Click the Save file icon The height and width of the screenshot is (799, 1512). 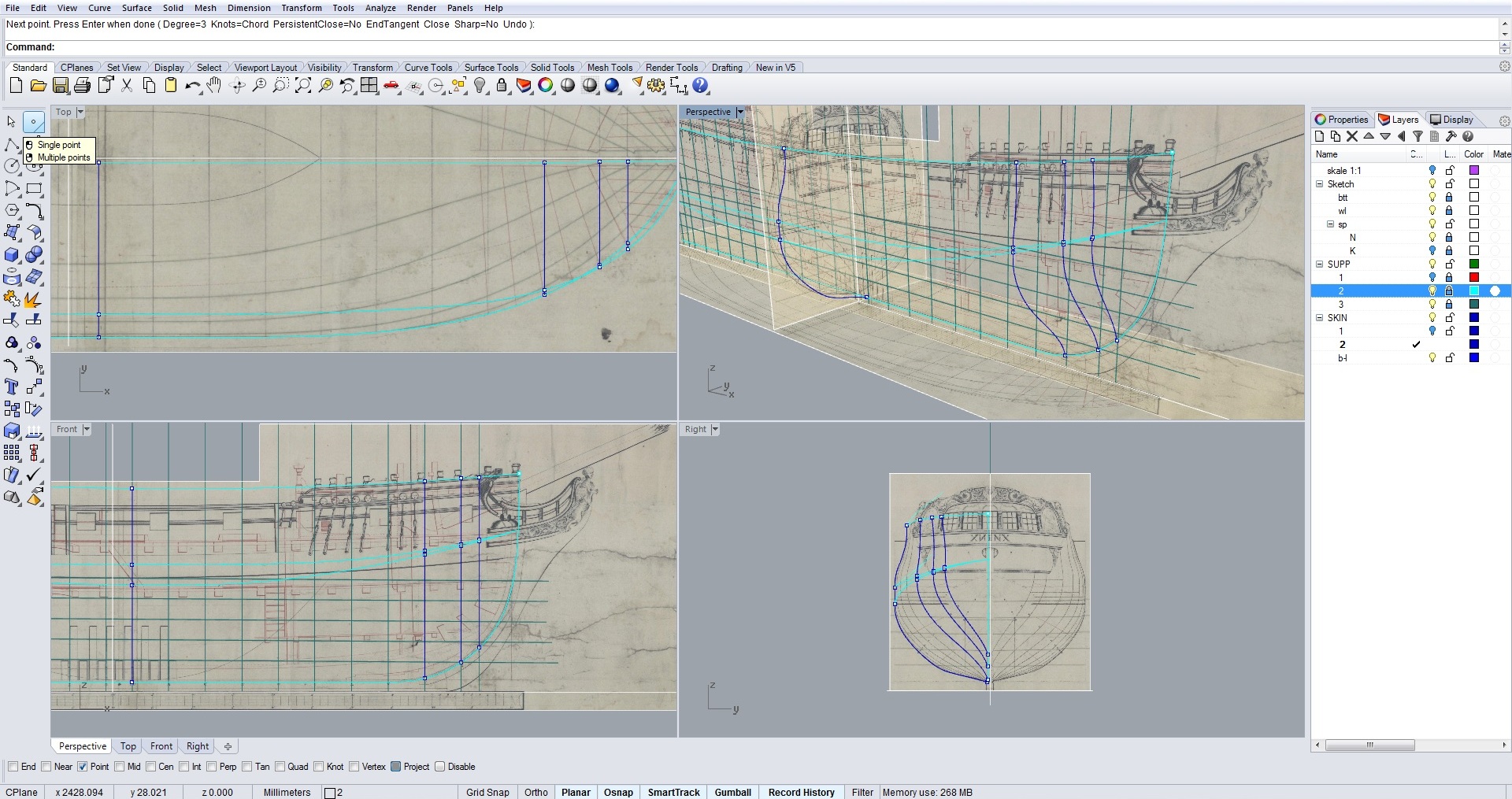point(60,86)
